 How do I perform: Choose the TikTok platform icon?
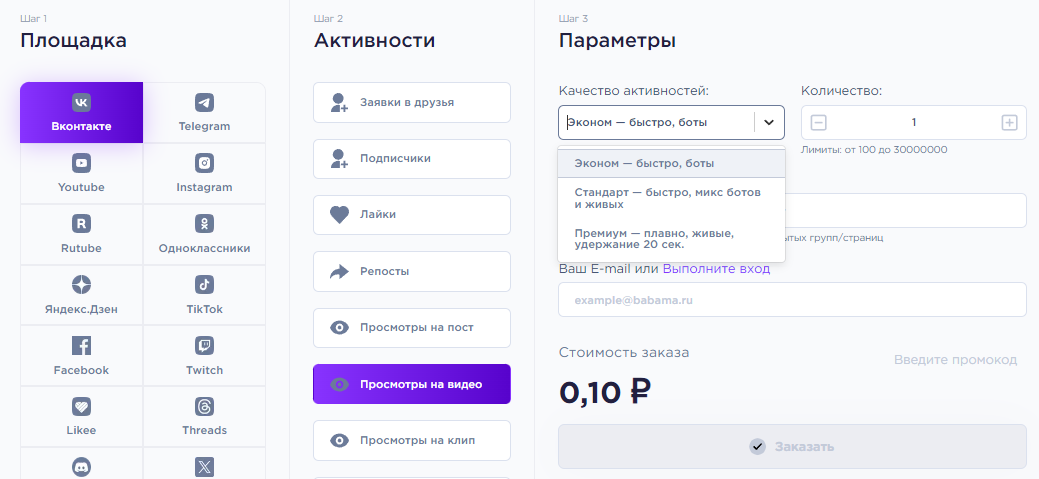(x=204, y=285)
